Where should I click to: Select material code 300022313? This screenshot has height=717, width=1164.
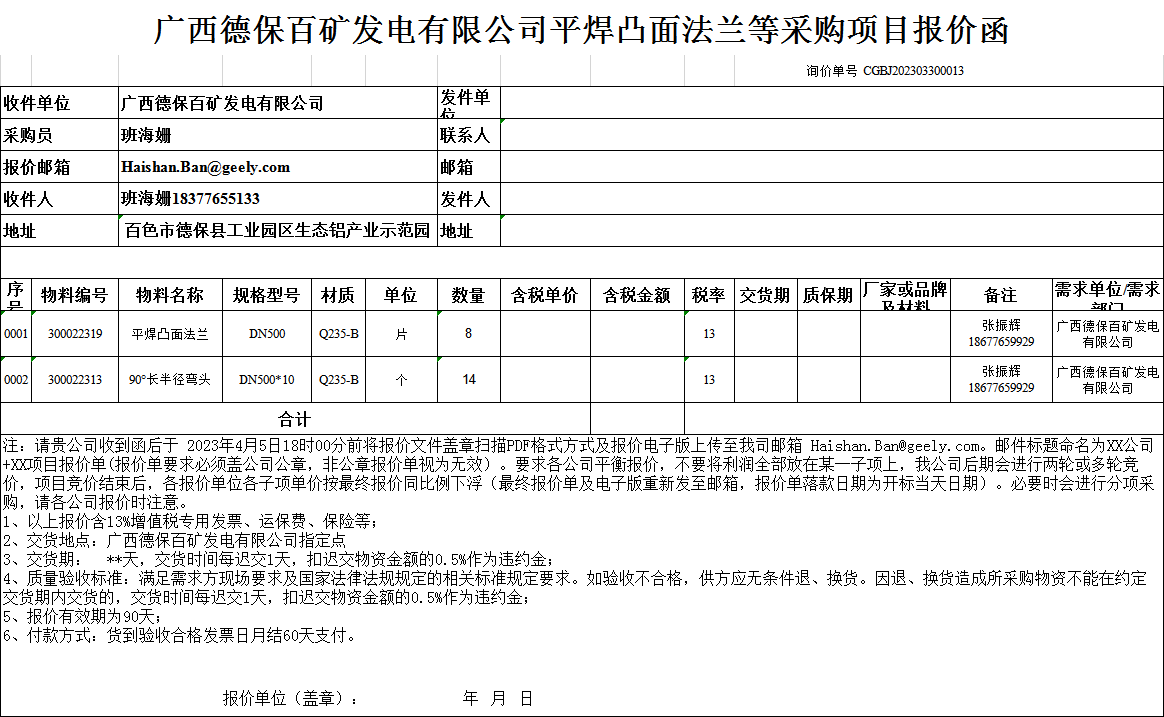pos(75,379)
